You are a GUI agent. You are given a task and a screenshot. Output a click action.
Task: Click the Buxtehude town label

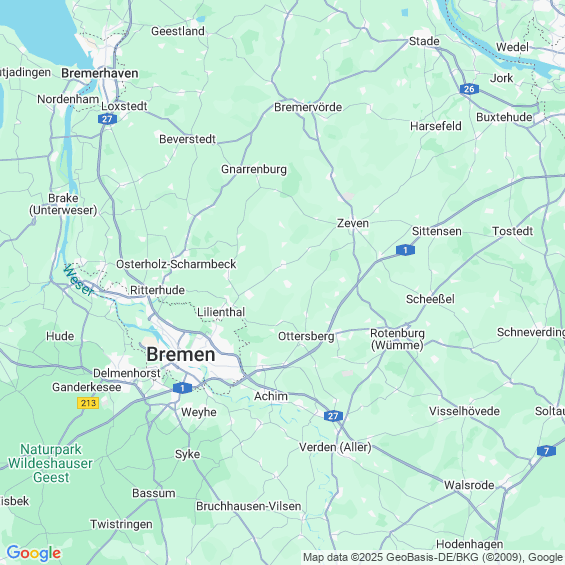tap(504, 117)
